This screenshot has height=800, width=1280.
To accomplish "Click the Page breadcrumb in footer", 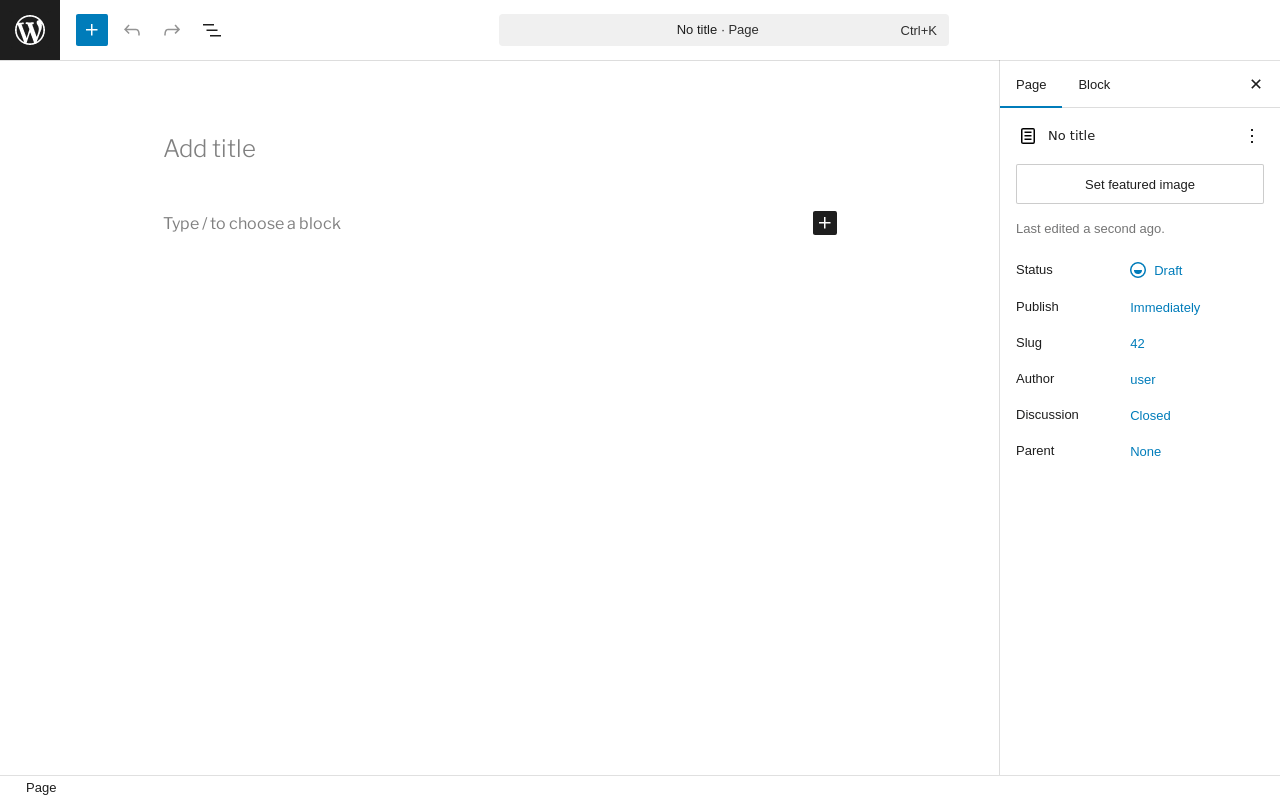I will click(41, 788).
